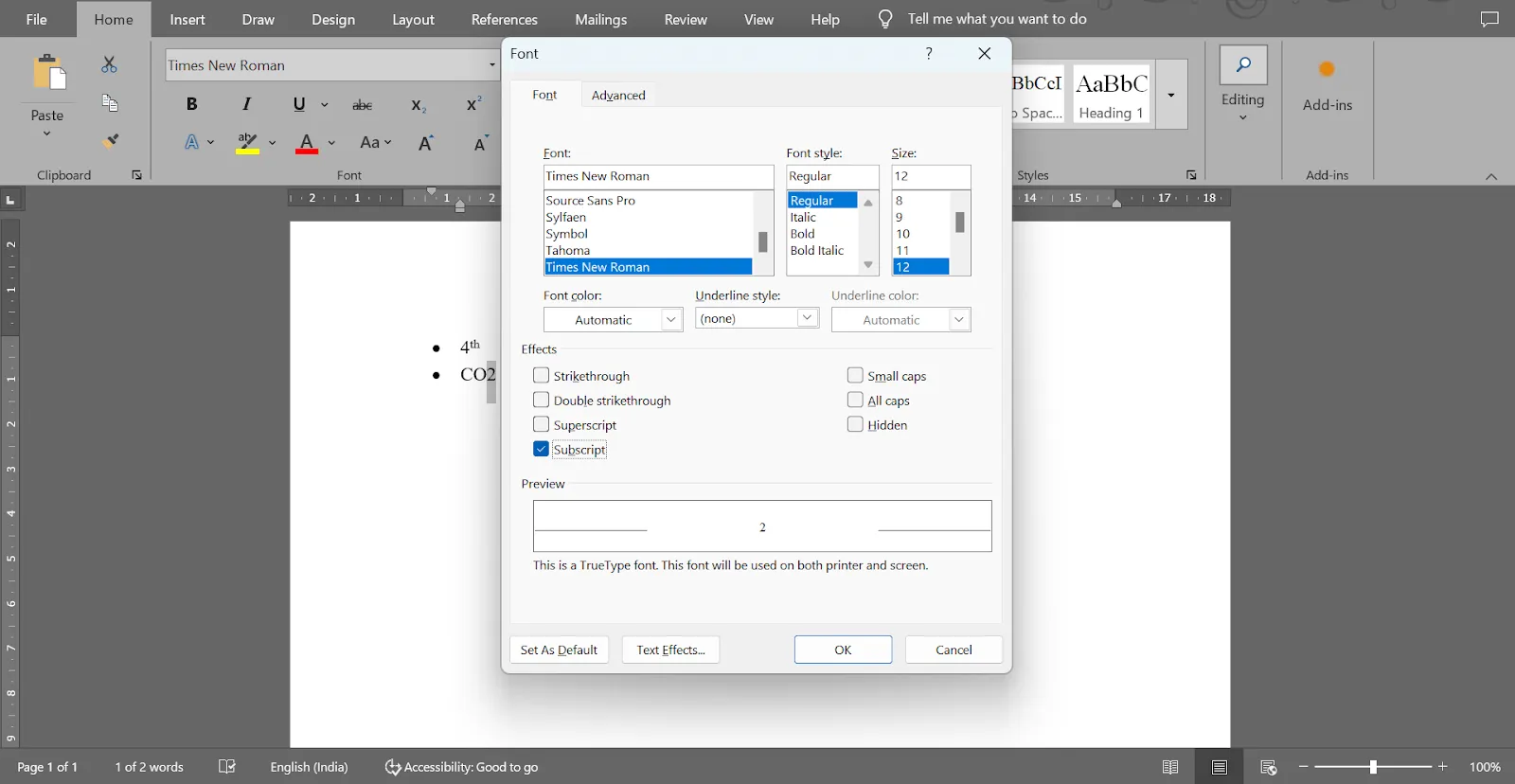
Task: Open the underline style arrow beside U
Action: pyautogui.click(x=325, y=105)
